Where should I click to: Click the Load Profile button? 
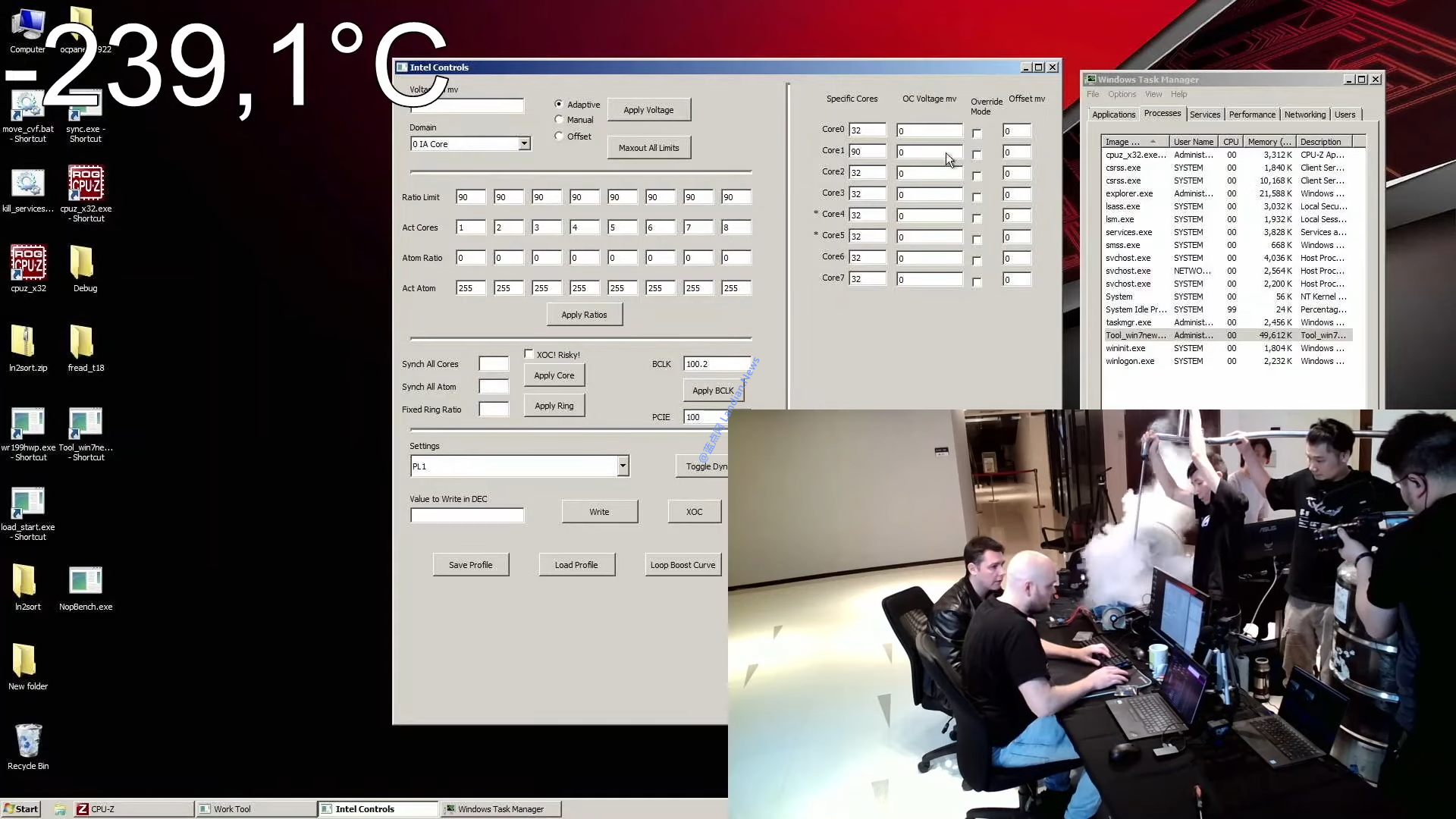pos(576,565)
